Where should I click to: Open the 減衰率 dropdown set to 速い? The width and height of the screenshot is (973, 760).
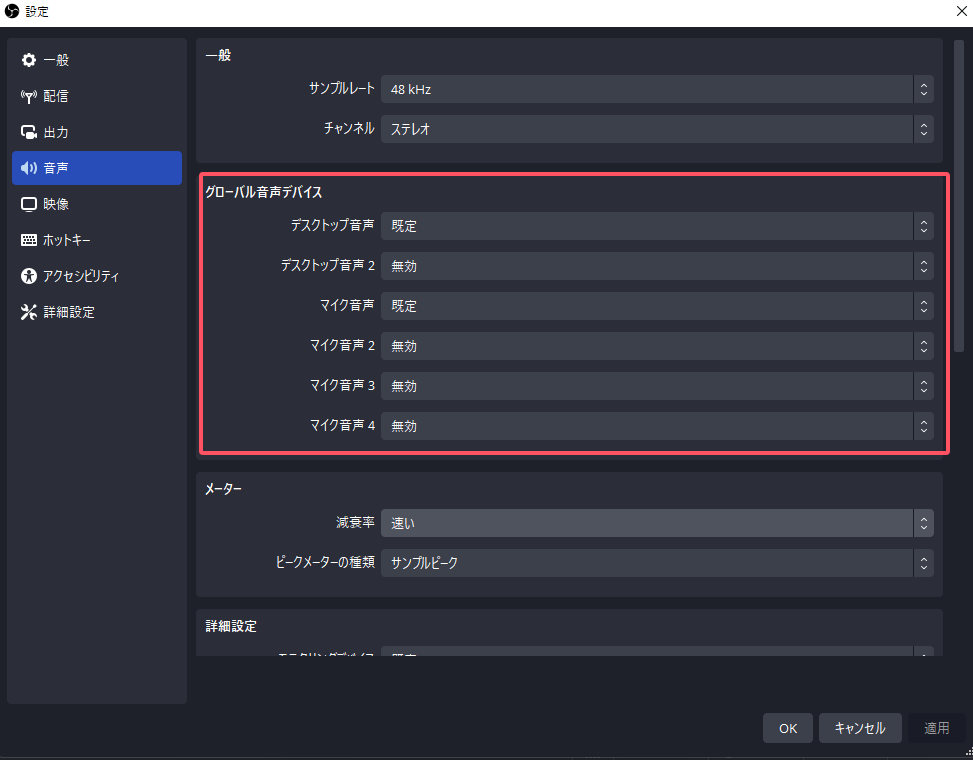656,523
